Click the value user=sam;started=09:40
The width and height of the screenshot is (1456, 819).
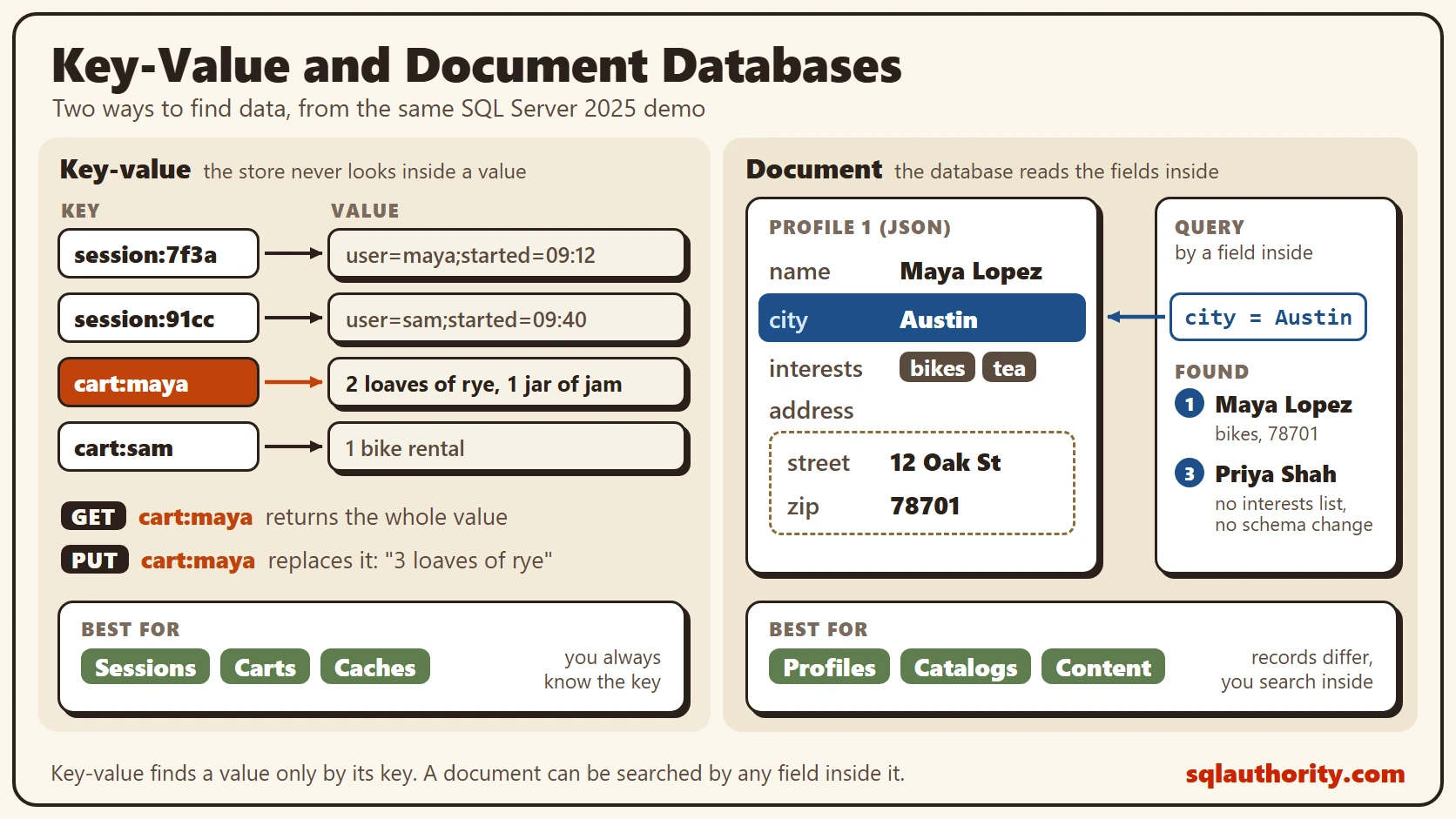click(508, 319)
